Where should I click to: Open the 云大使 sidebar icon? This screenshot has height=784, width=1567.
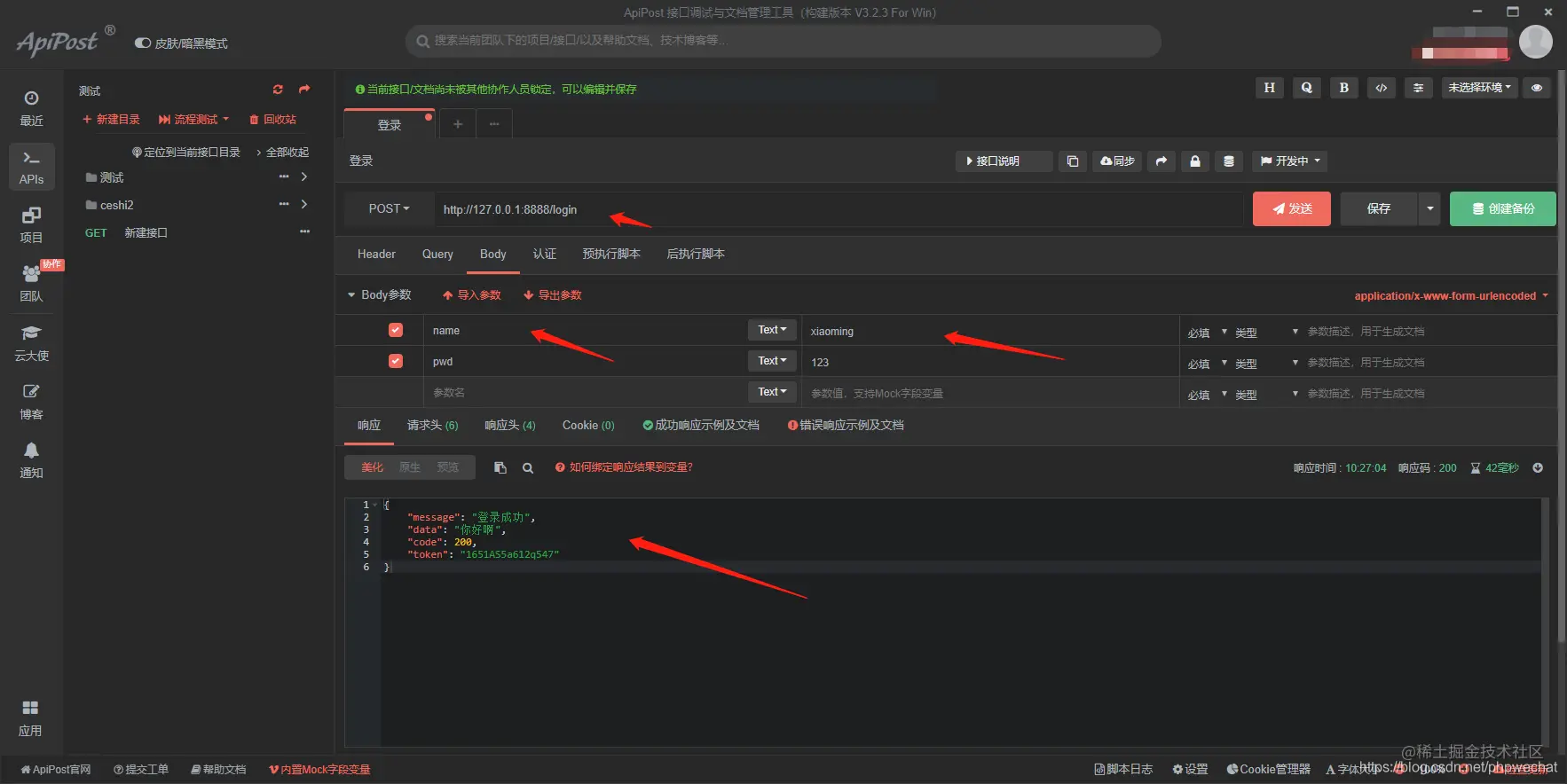[31, 342]
